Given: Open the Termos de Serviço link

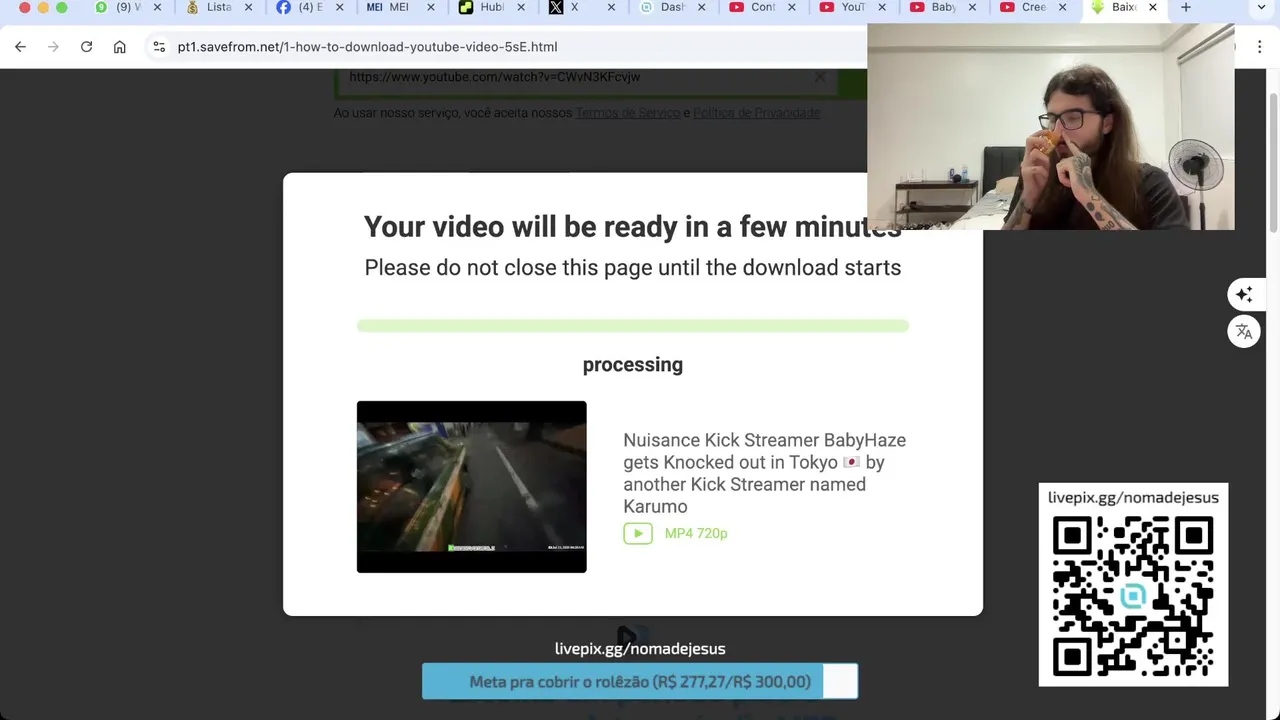Looking at the screenshot, I should point(628,113).
